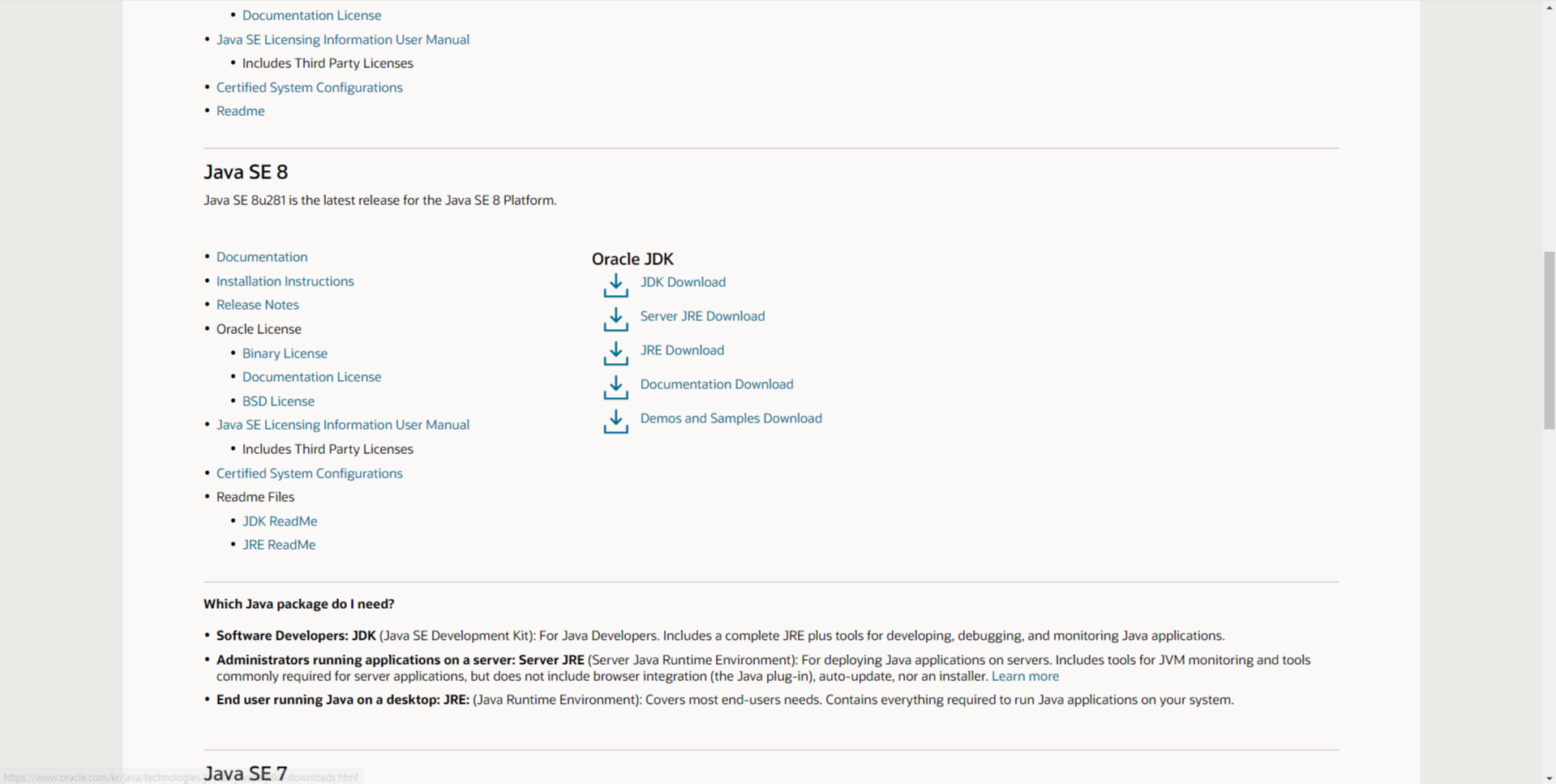The height and width of the screenshot is (784, 1556).
Task: Click 'Java SE 8u281 is the latest release' text
Action: (379, 200)
